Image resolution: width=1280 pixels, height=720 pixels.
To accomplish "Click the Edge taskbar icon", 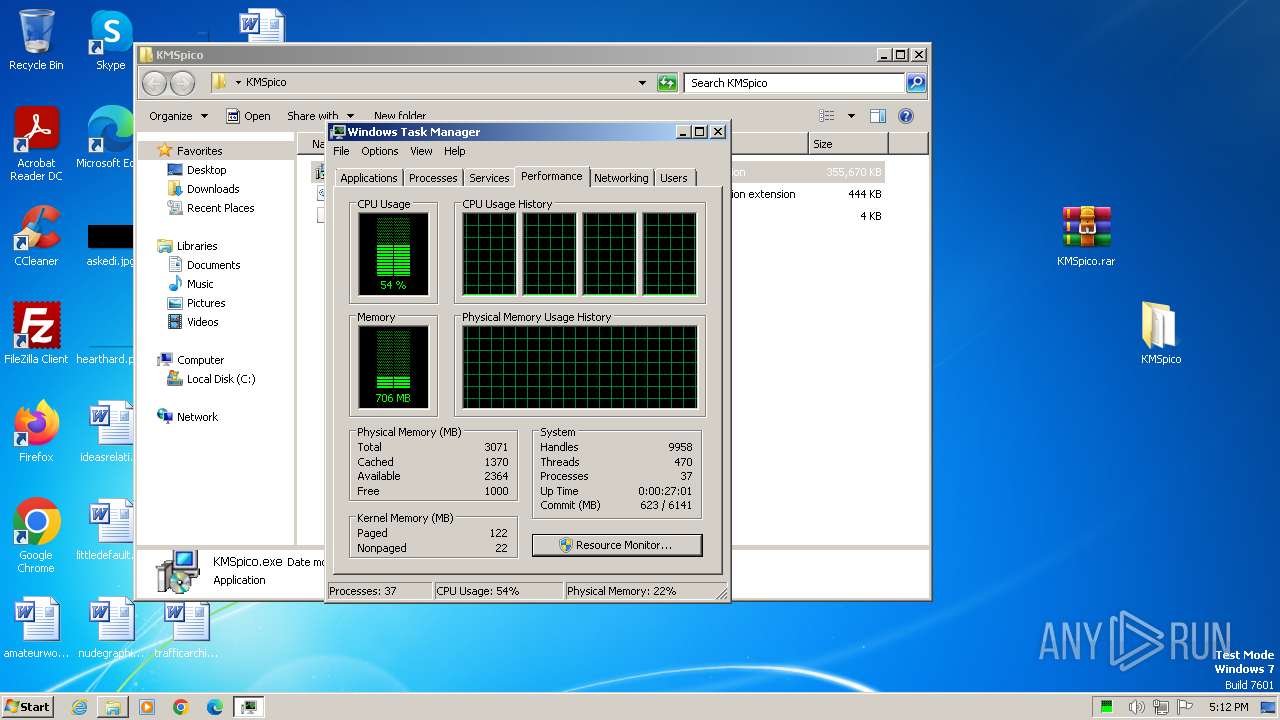I will pyautogui.click(x=215, y=707).
